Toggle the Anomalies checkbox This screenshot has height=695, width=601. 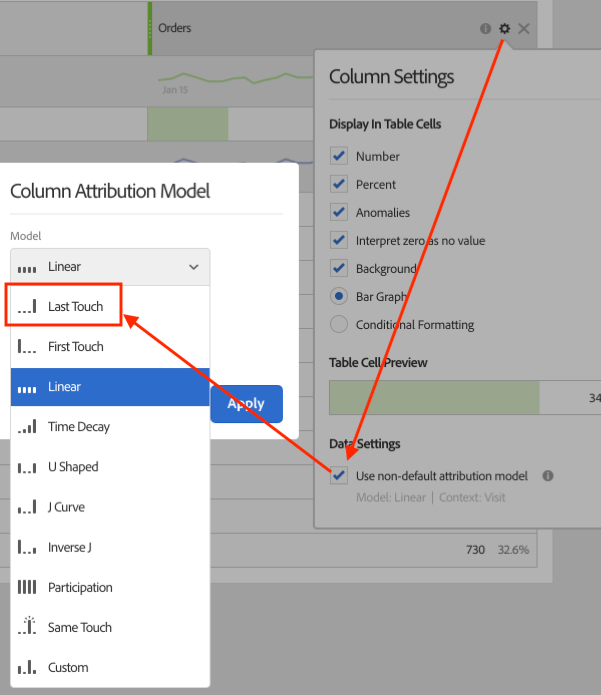339,212
